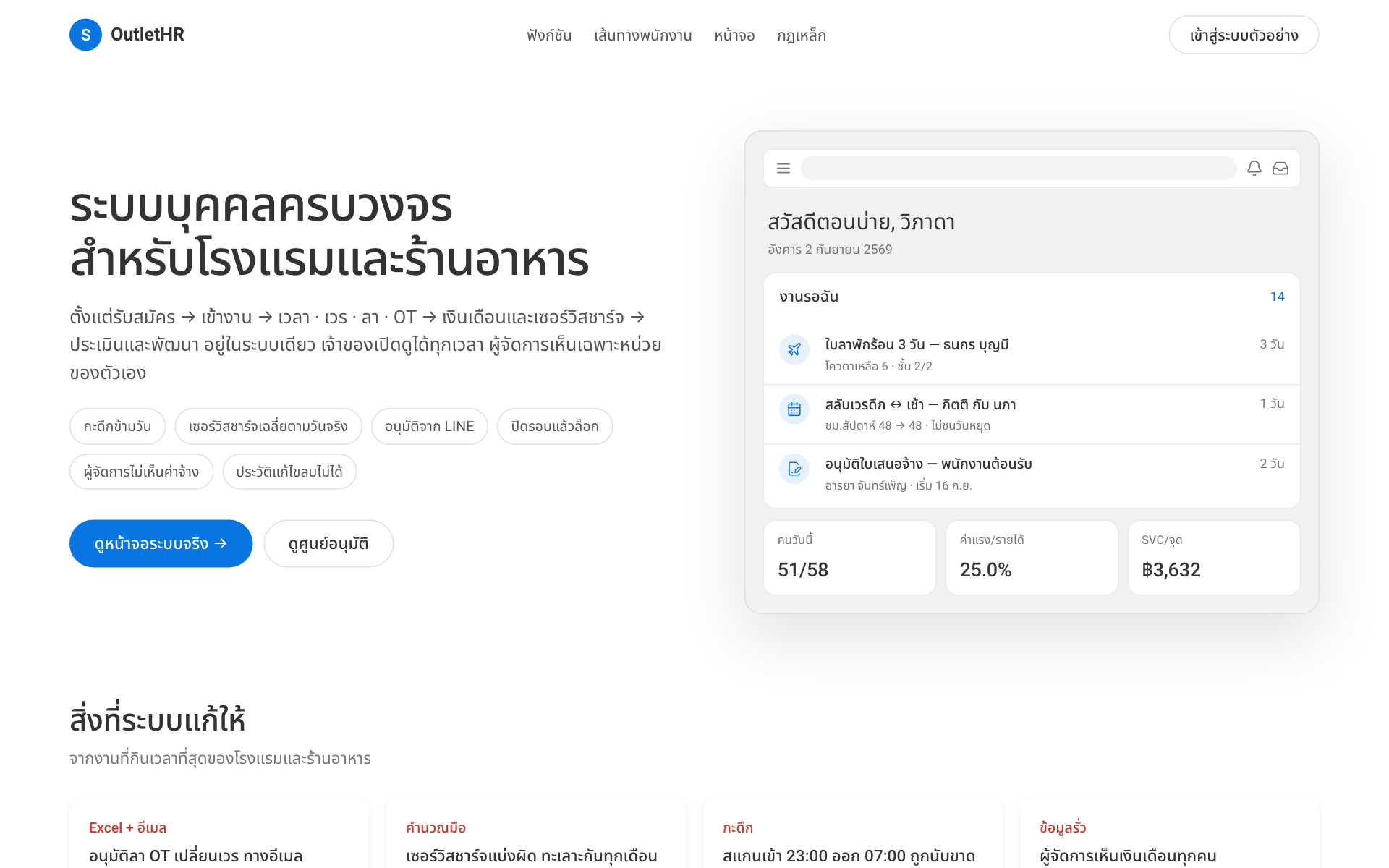Click the สิ่งที่ระบบแก้ให้ section heading
The image size is (1389, 868).
[x=157, y=720]
